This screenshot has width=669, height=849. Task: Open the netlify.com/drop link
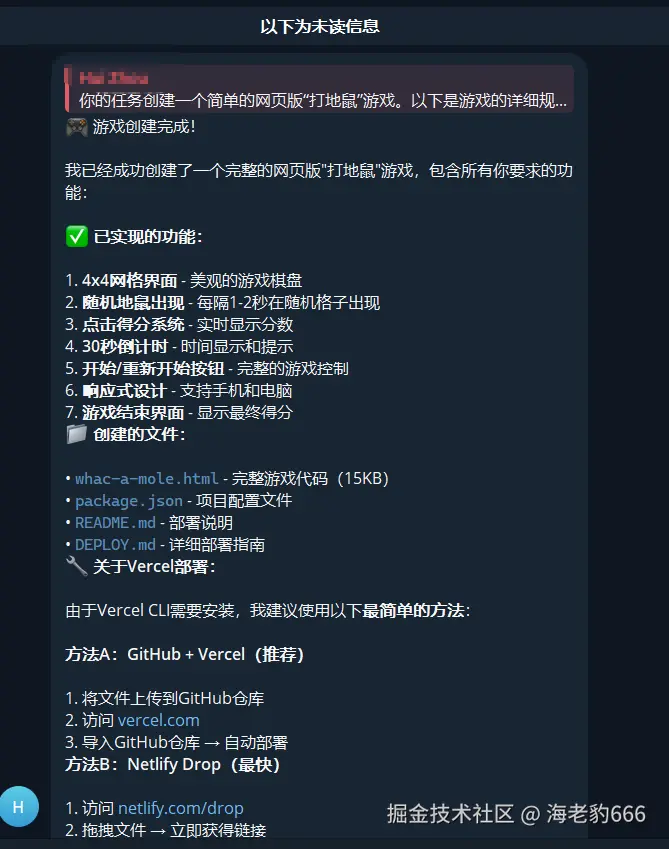tap(181, 808)
